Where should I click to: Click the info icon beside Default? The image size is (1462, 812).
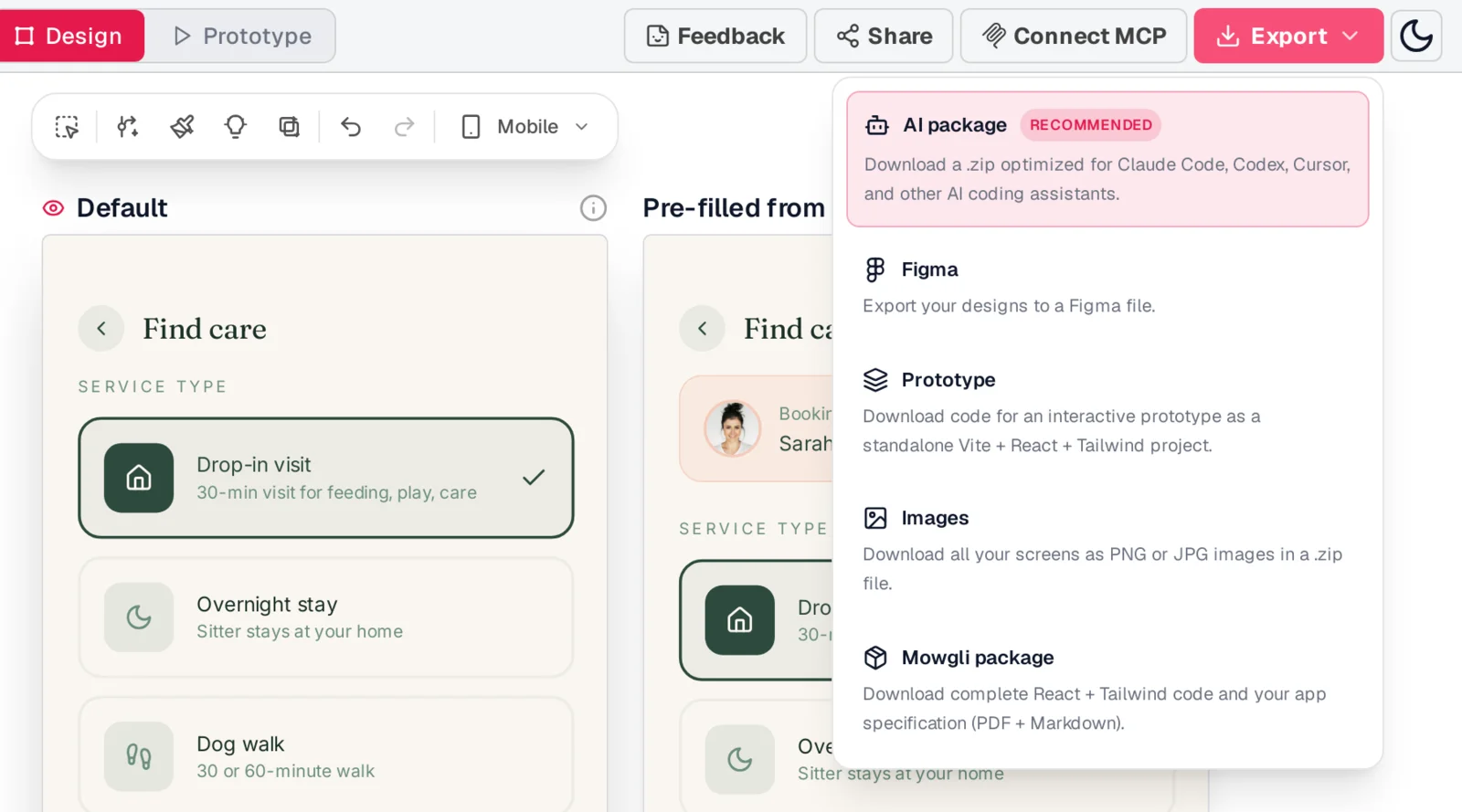593,208
